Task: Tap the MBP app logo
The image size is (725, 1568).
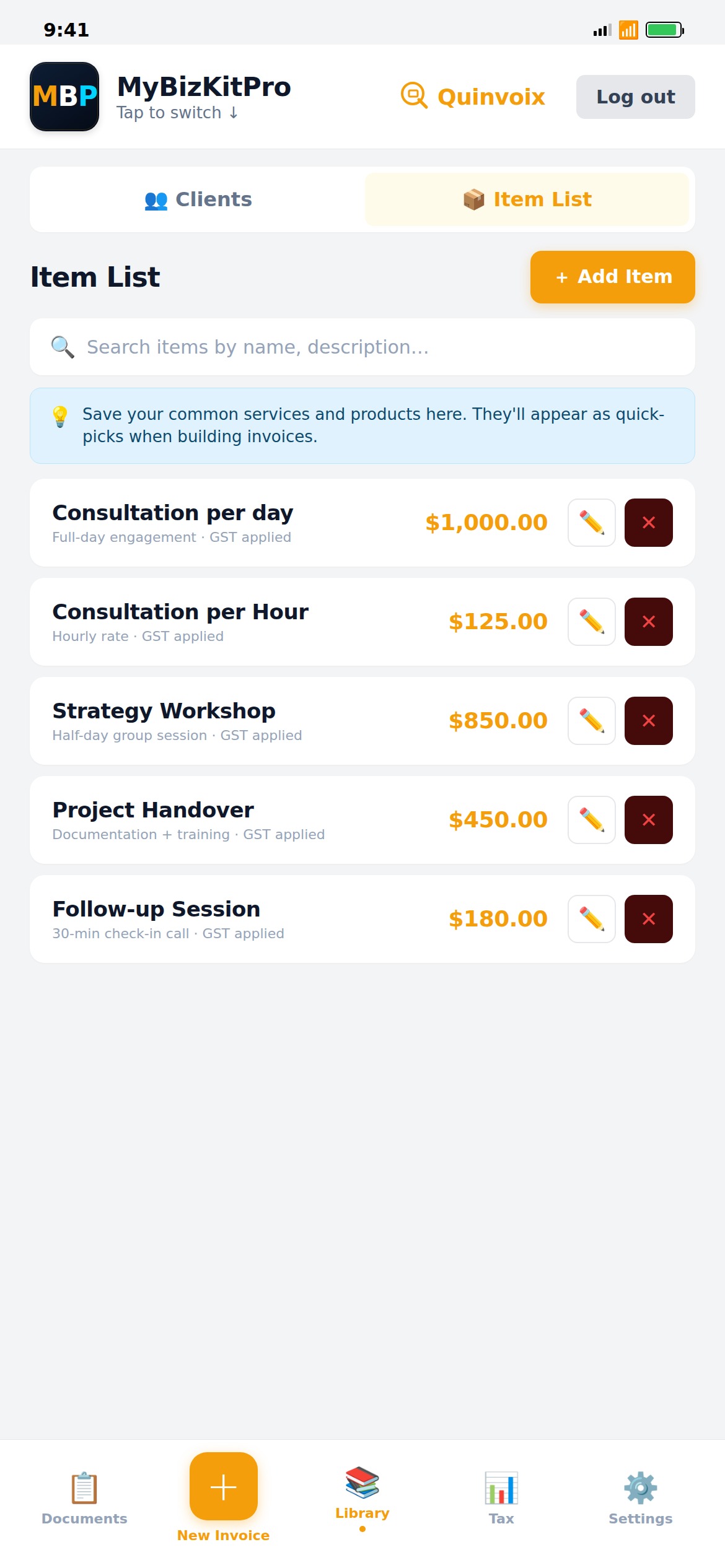Action: [x=64, y=97]
